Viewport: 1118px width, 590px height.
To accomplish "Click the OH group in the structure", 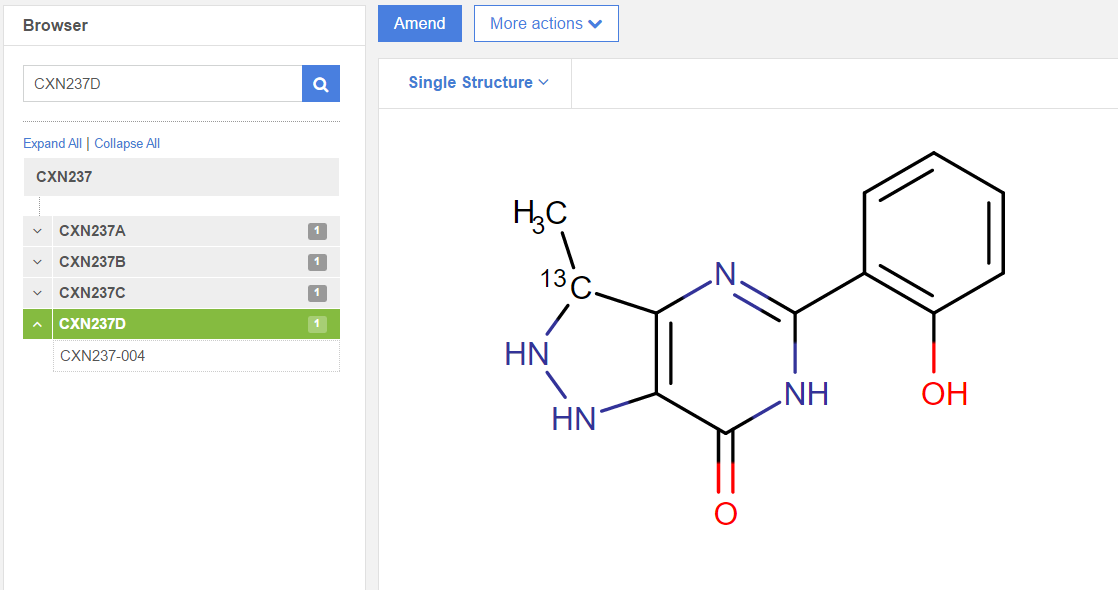I will coord(943,393).
